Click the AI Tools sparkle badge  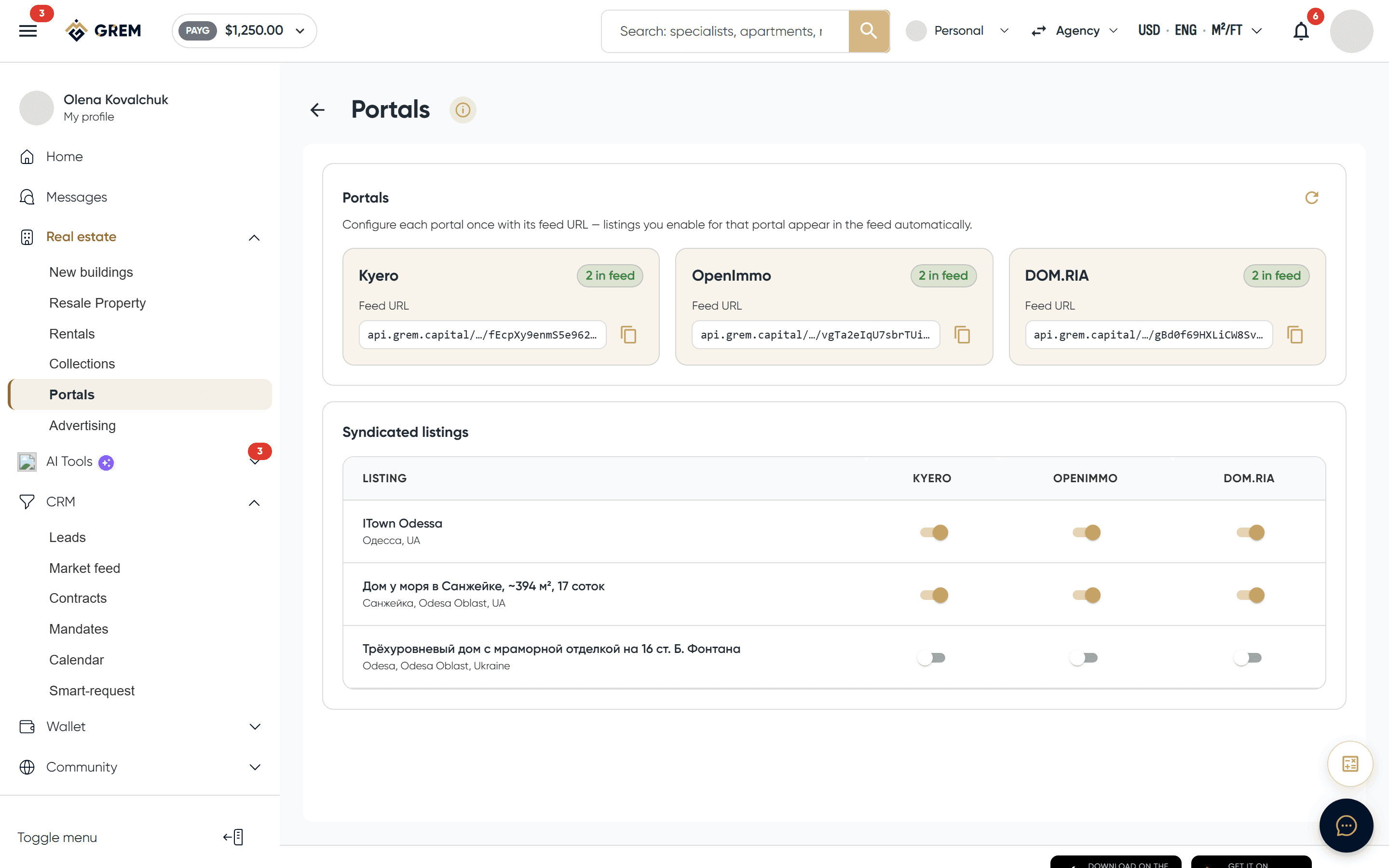tap(106, 462)
